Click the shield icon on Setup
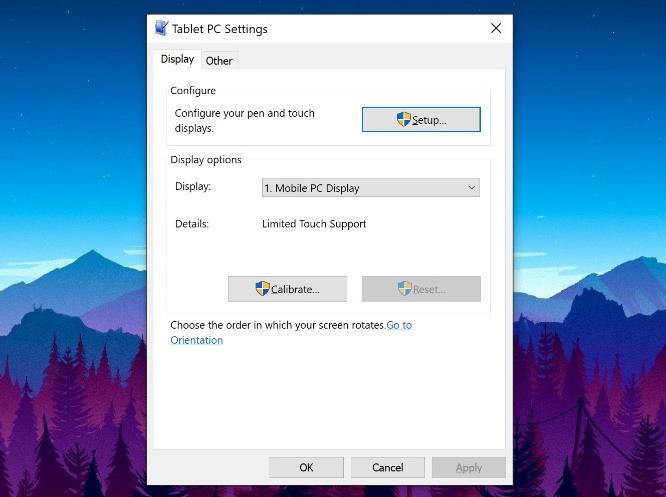This screenshot has height=497, width=666. tap(404, 119)
